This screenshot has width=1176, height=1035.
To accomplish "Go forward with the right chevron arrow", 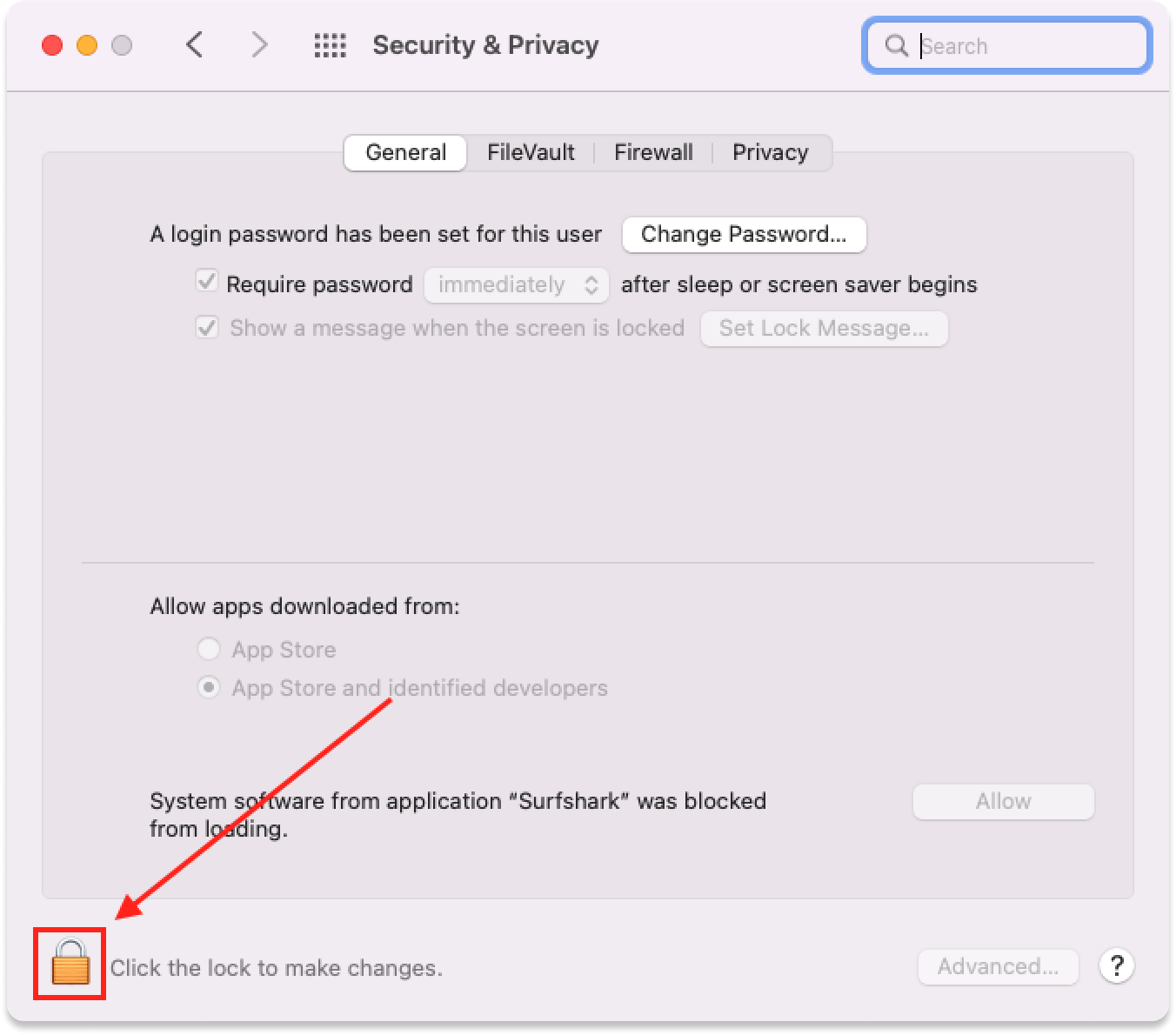I will [x=259, y=44].
